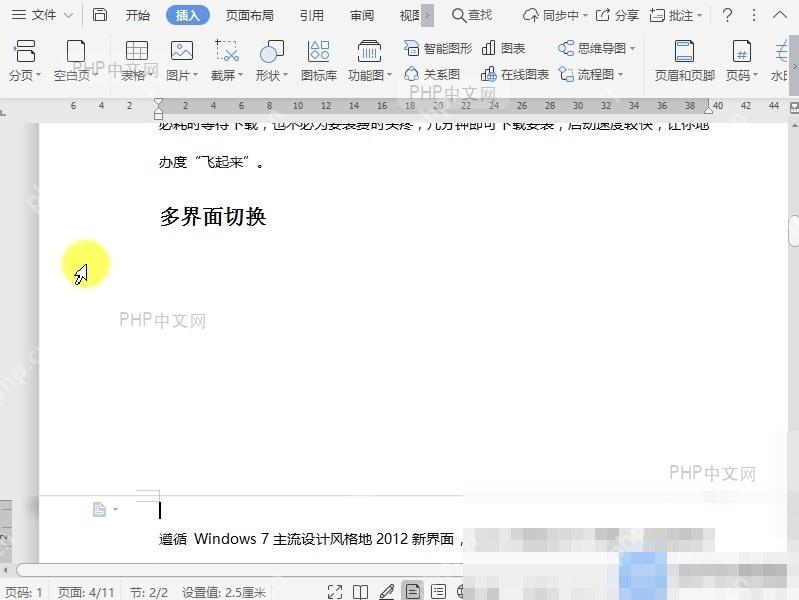Open the 表格 table insert tool
This screenshot has width=799, height=600.
(137, 61)
